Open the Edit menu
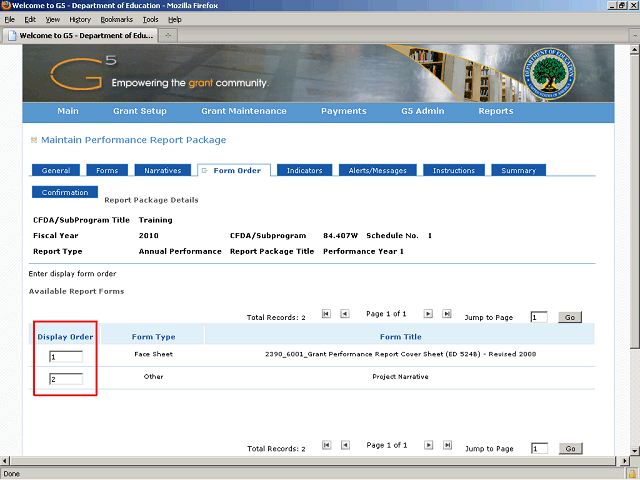This screenshot has width=640, height=480. coord(30,20)
